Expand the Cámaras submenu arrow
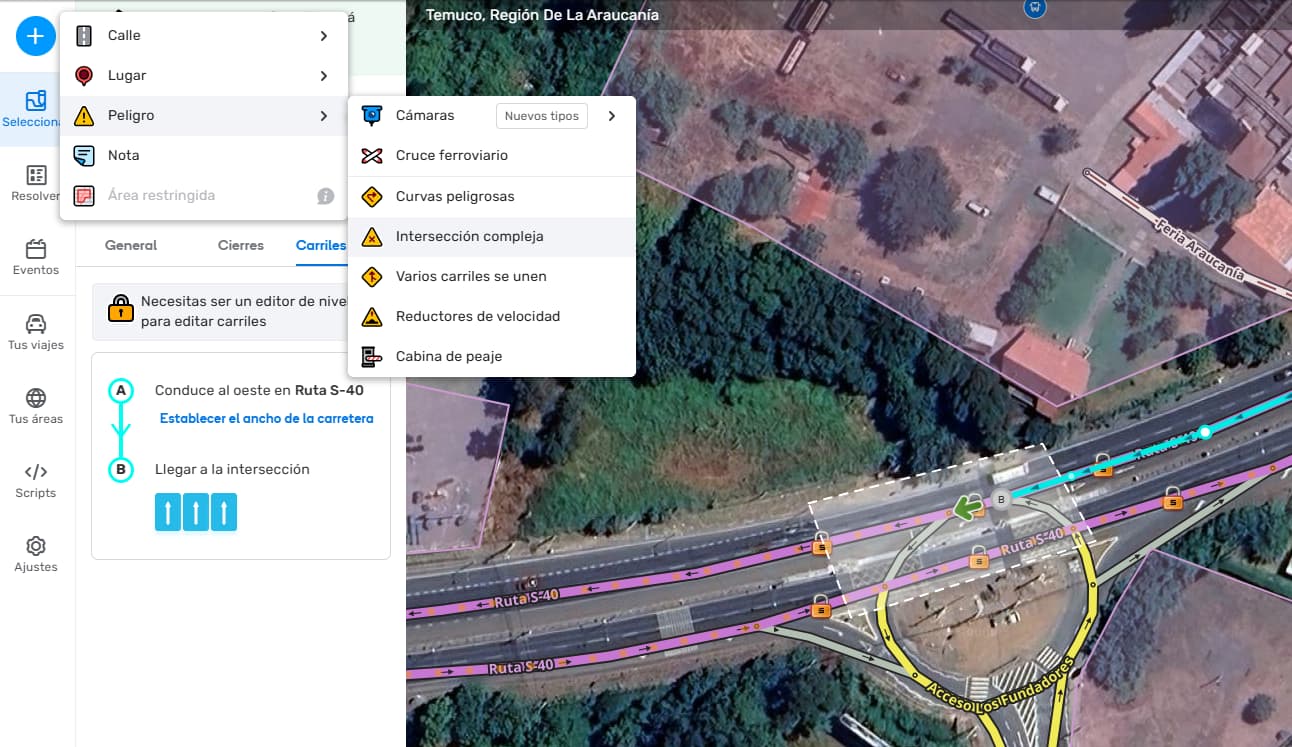The image size is (1292, 747). 611,116
